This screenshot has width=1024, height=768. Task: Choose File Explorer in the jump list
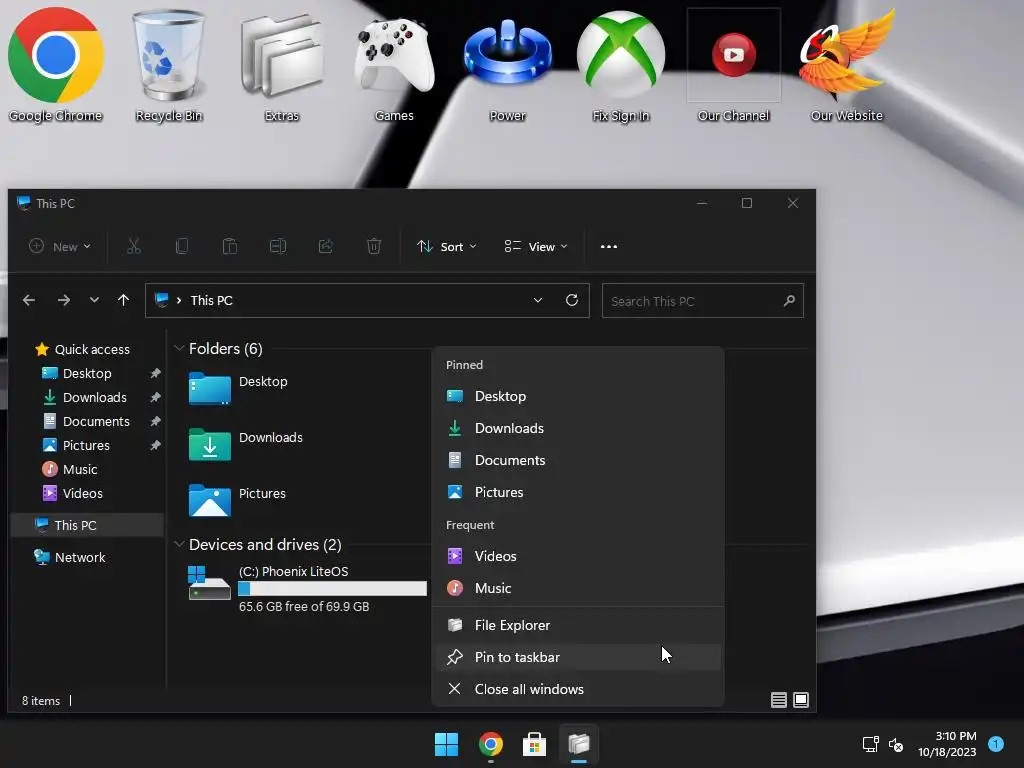(578, 626)
